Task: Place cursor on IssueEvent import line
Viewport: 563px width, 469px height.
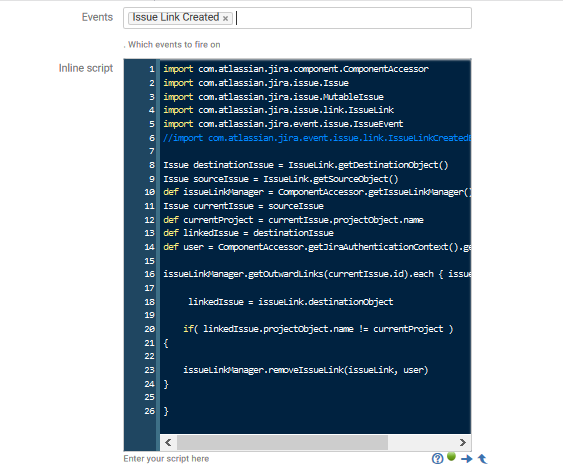Action: tap(283, 124)
